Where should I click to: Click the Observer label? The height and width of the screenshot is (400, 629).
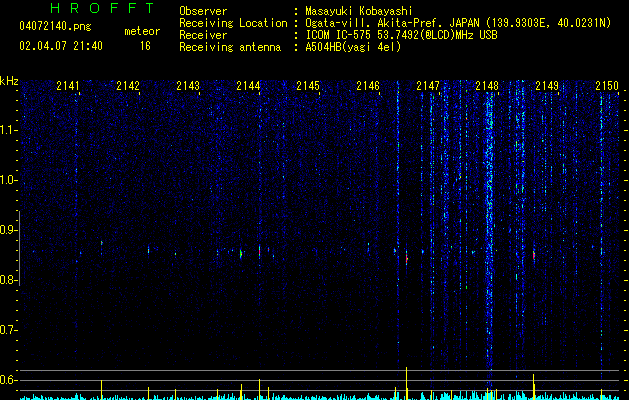pos(203,11)
